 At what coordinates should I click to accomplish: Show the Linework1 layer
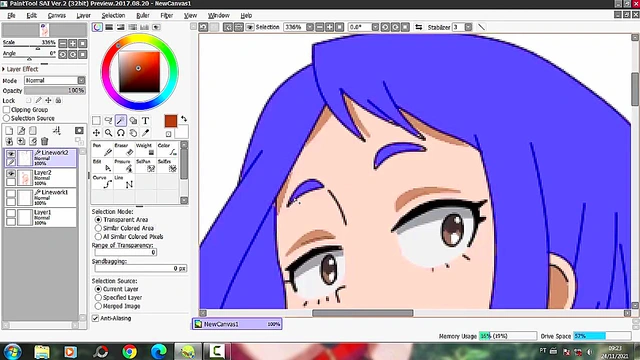point(11,193)
